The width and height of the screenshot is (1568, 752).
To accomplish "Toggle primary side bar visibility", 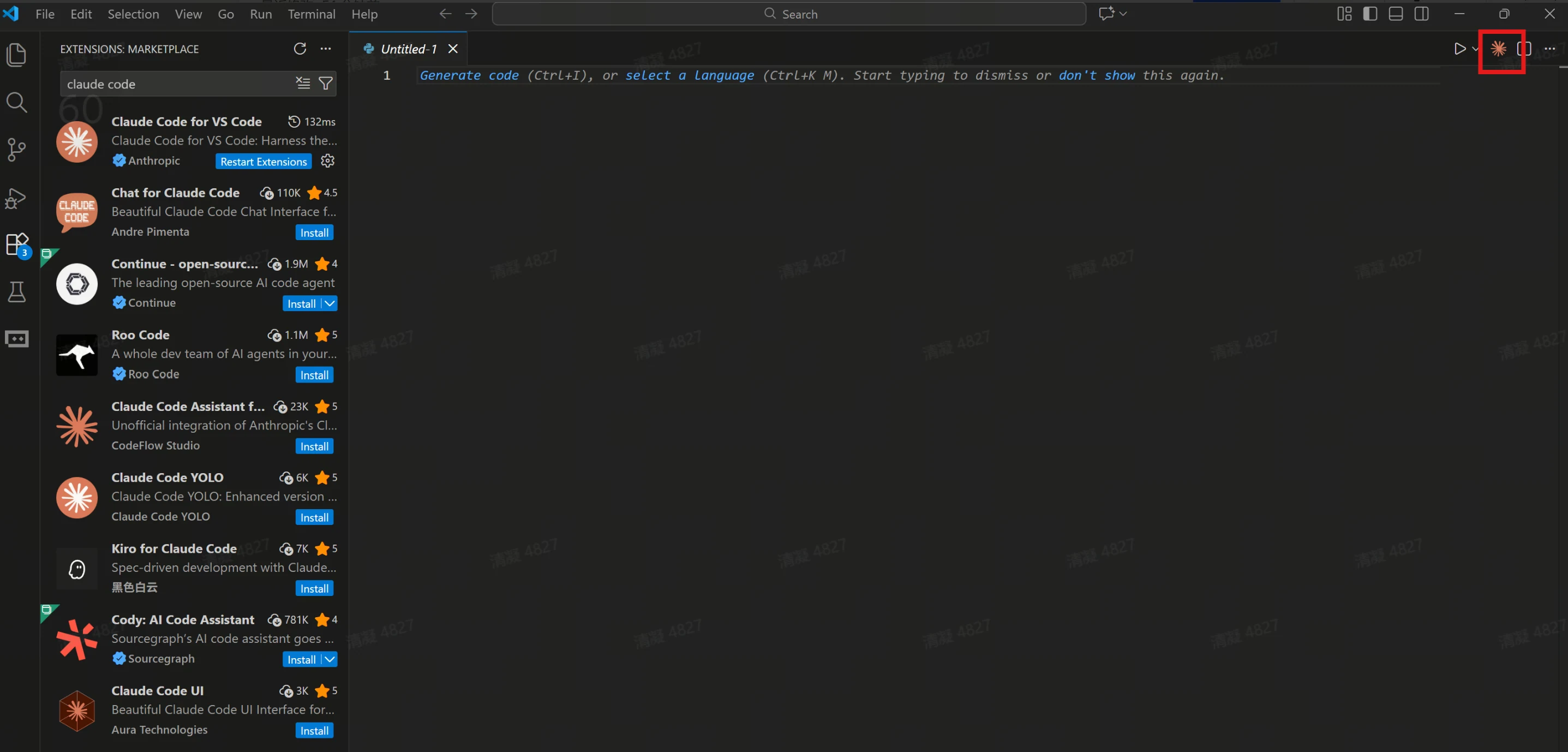I will click(1369, 14).
